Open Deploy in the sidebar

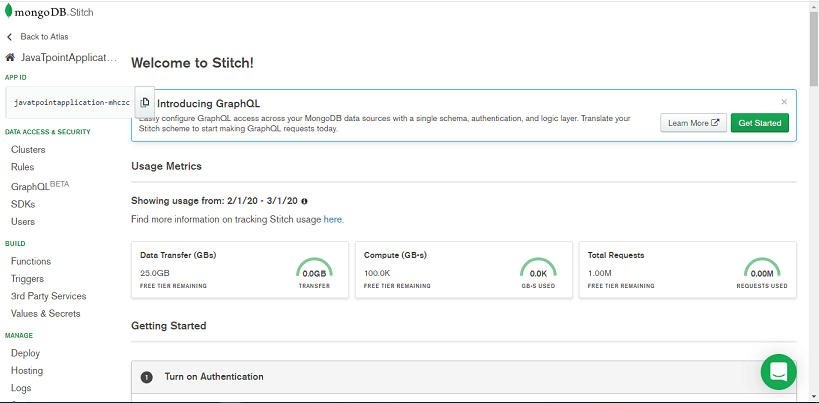[25, 353]
